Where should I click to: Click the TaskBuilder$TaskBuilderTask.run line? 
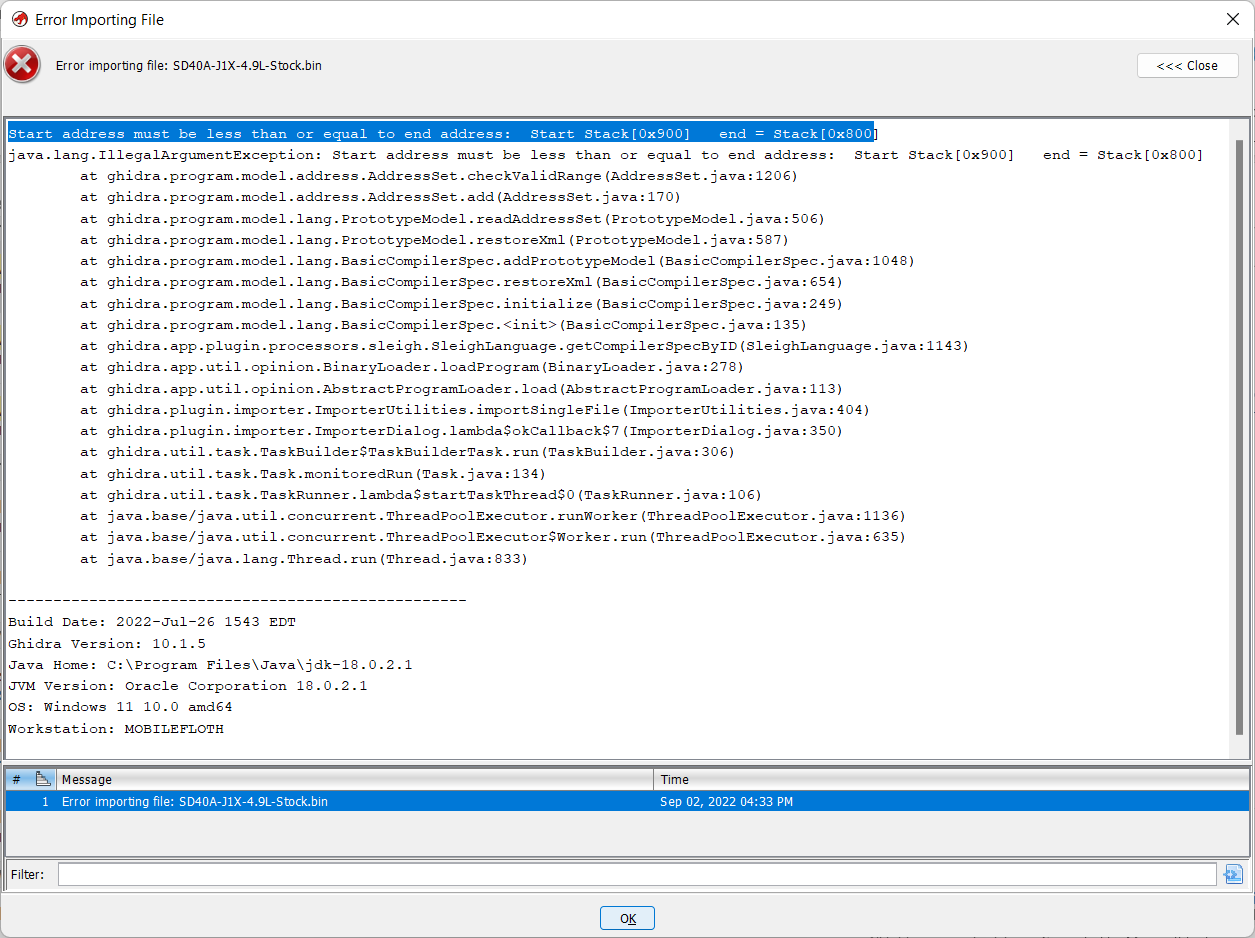click(x=407, y=452)
